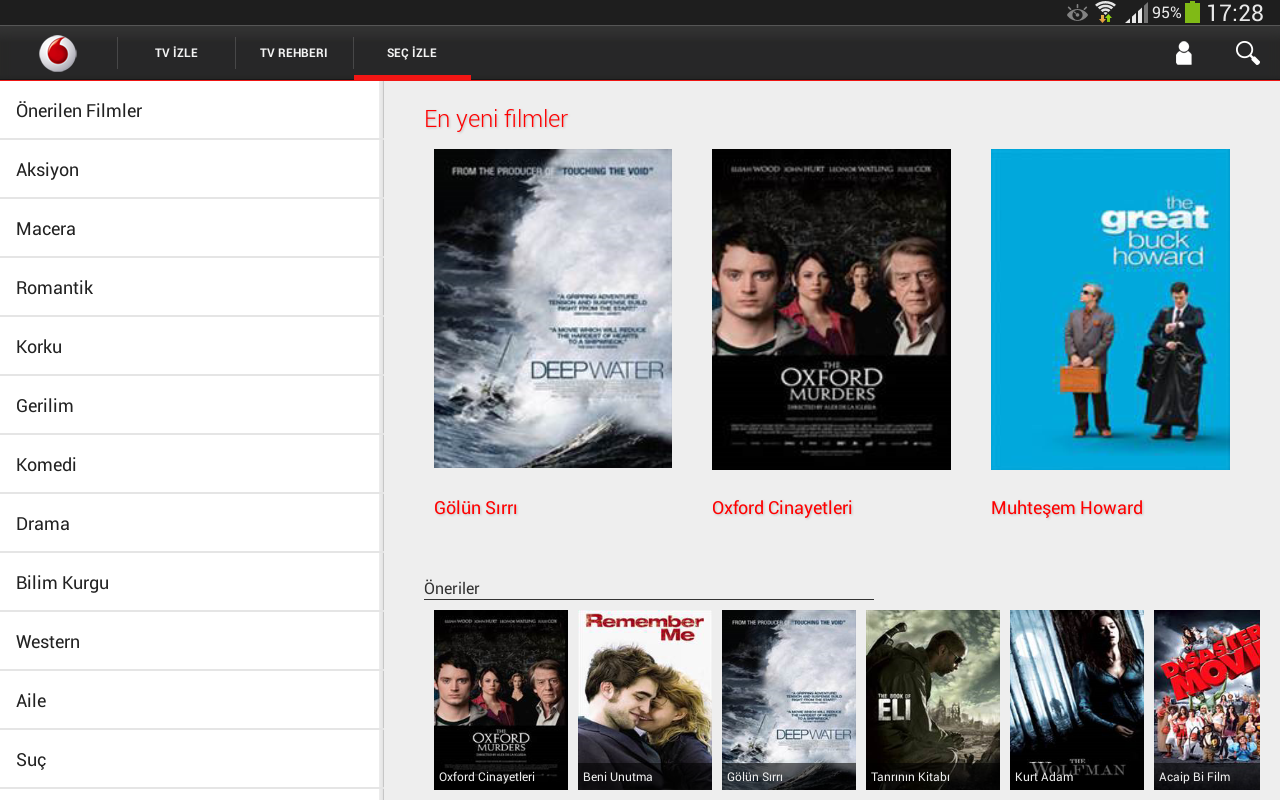Screen dimensions: 1280x800
Task: Select Önerilen Filmler category
Action: 191,111
